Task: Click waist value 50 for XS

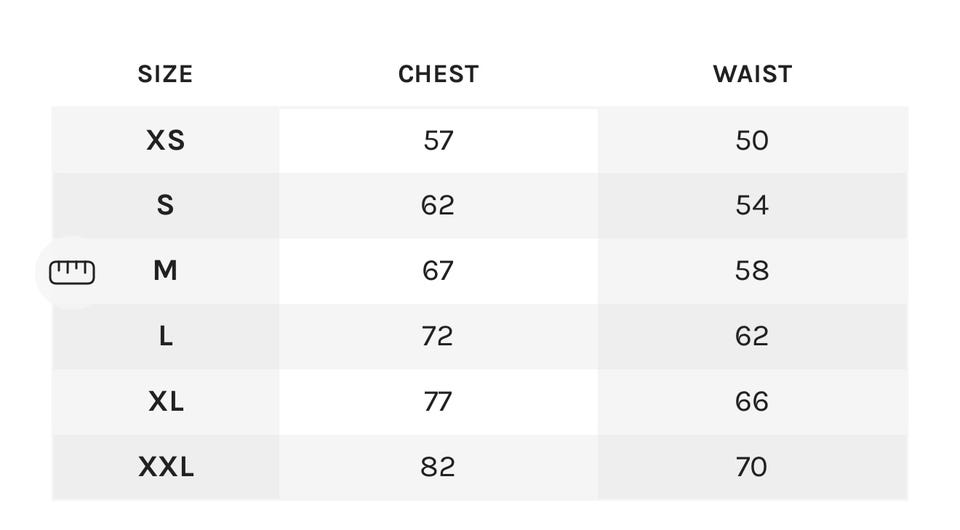Action: 752,140
